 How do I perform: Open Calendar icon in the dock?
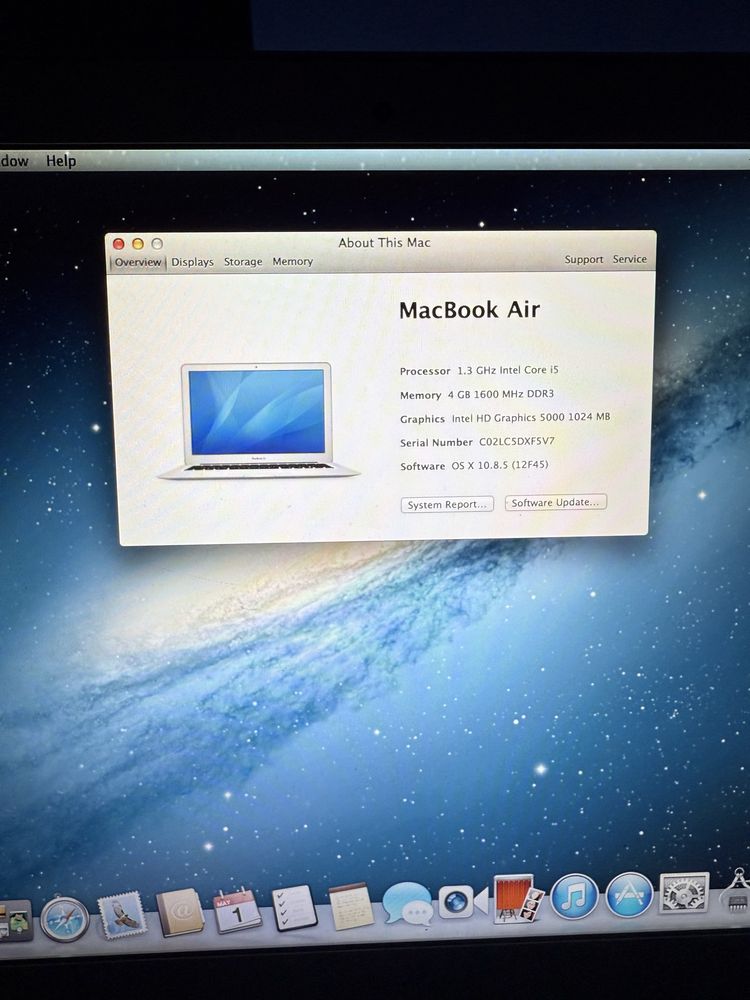point(237,909)
